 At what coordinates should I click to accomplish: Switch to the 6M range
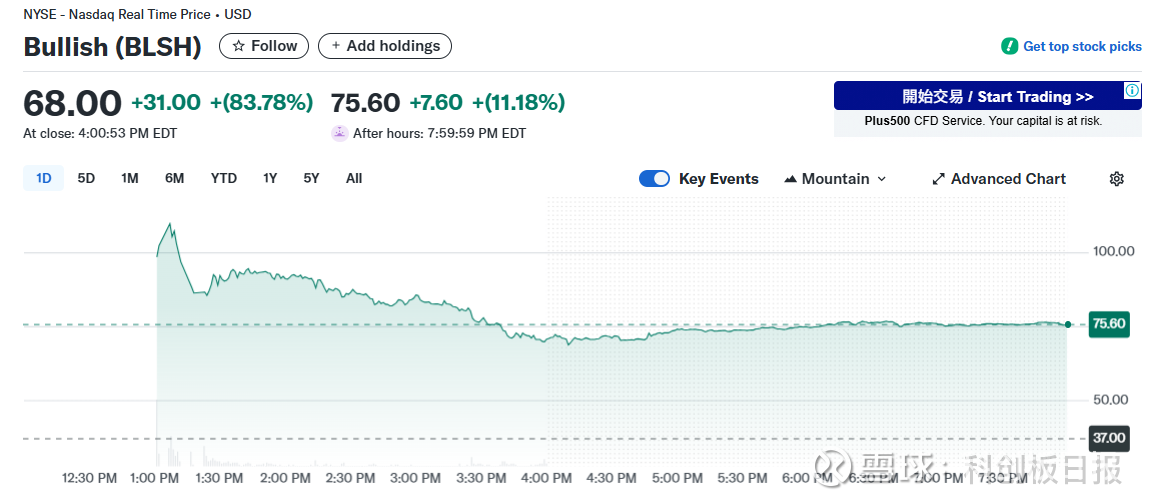click(175, 178)
